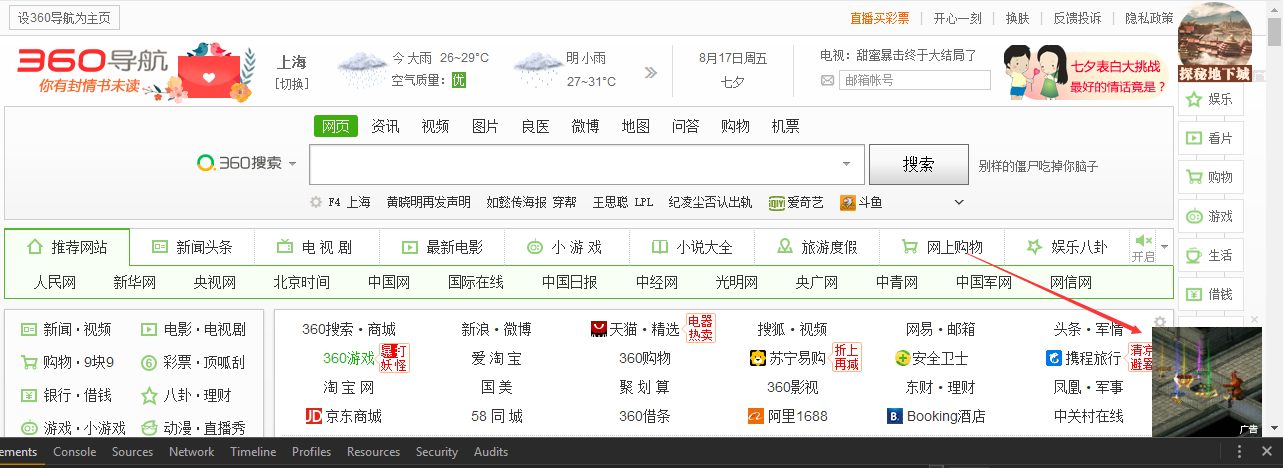Open 借钱 in the right sidebar
The image size is (1284, 468).
[x=1210, y=294]
